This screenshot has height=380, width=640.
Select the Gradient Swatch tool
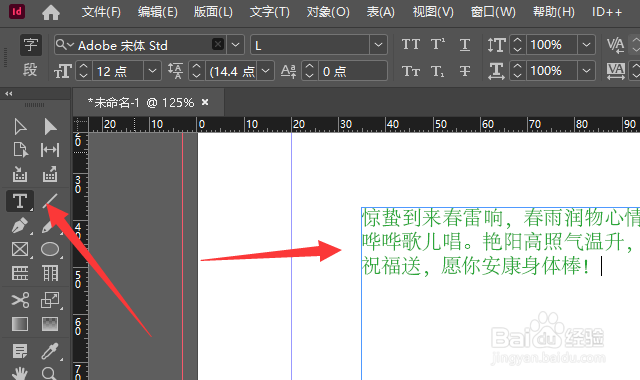(x=20, y=324)
